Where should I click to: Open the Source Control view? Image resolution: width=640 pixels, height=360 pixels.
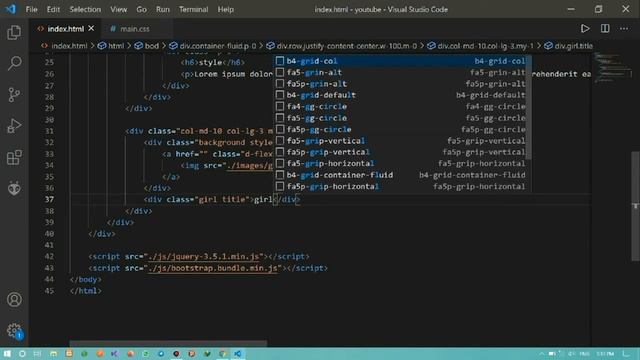click(x=14, y=95)
